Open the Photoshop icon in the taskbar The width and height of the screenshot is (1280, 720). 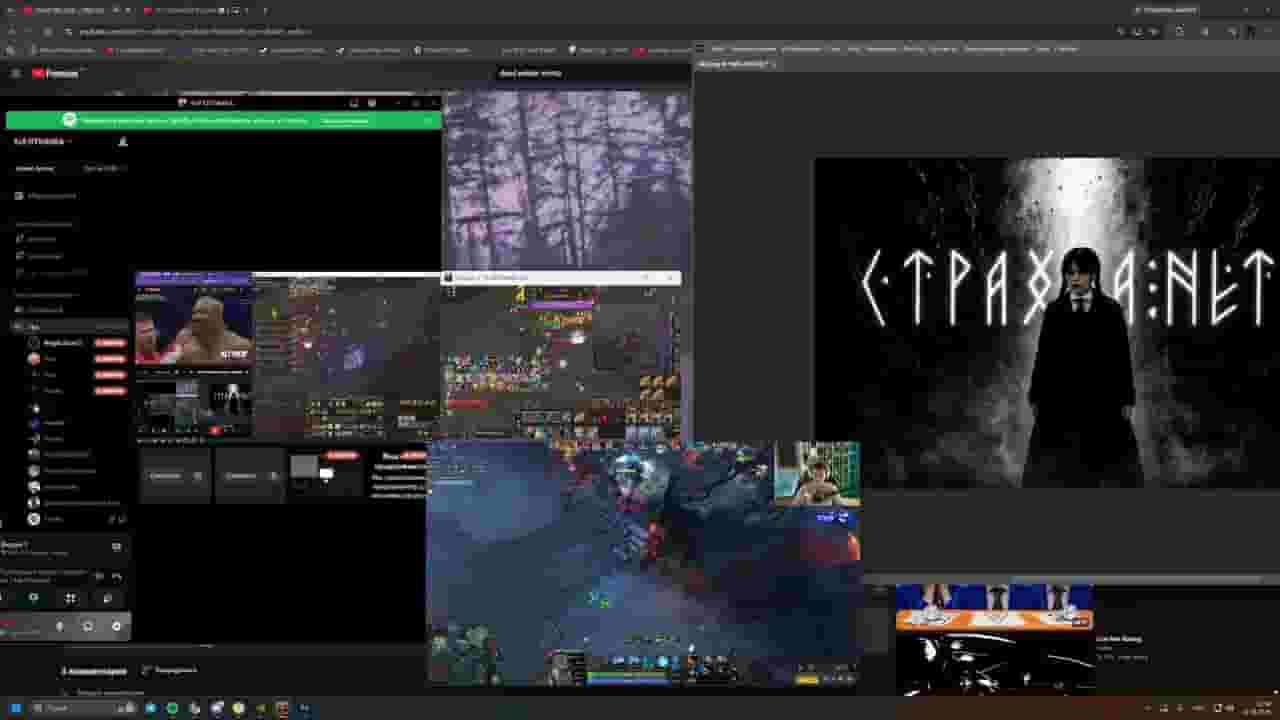[304, 708]
